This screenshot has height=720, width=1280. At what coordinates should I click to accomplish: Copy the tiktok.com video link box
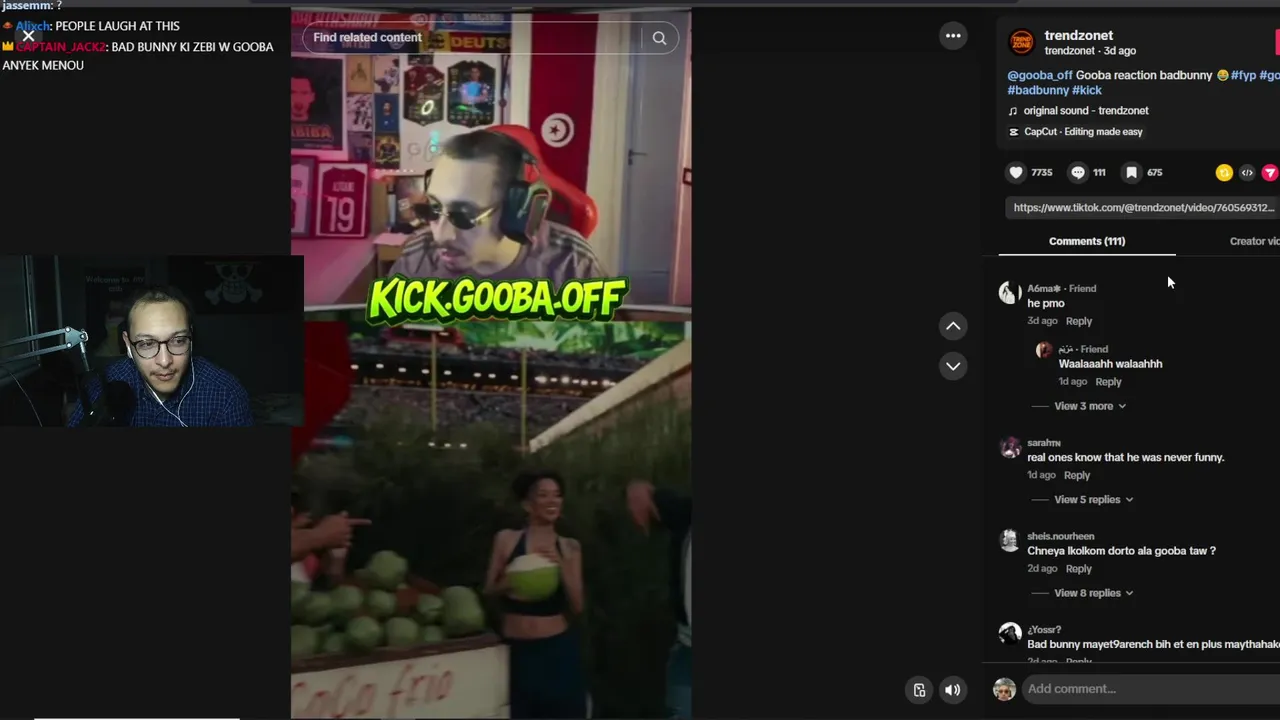click(x=1143, y=208)
